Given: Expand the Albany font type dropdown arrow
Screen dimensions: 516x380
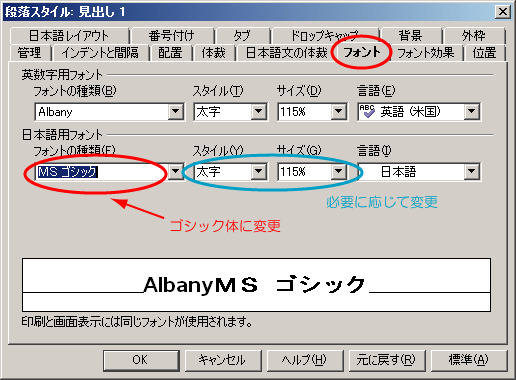Looking at the screenshot, I should click(176, 112).
